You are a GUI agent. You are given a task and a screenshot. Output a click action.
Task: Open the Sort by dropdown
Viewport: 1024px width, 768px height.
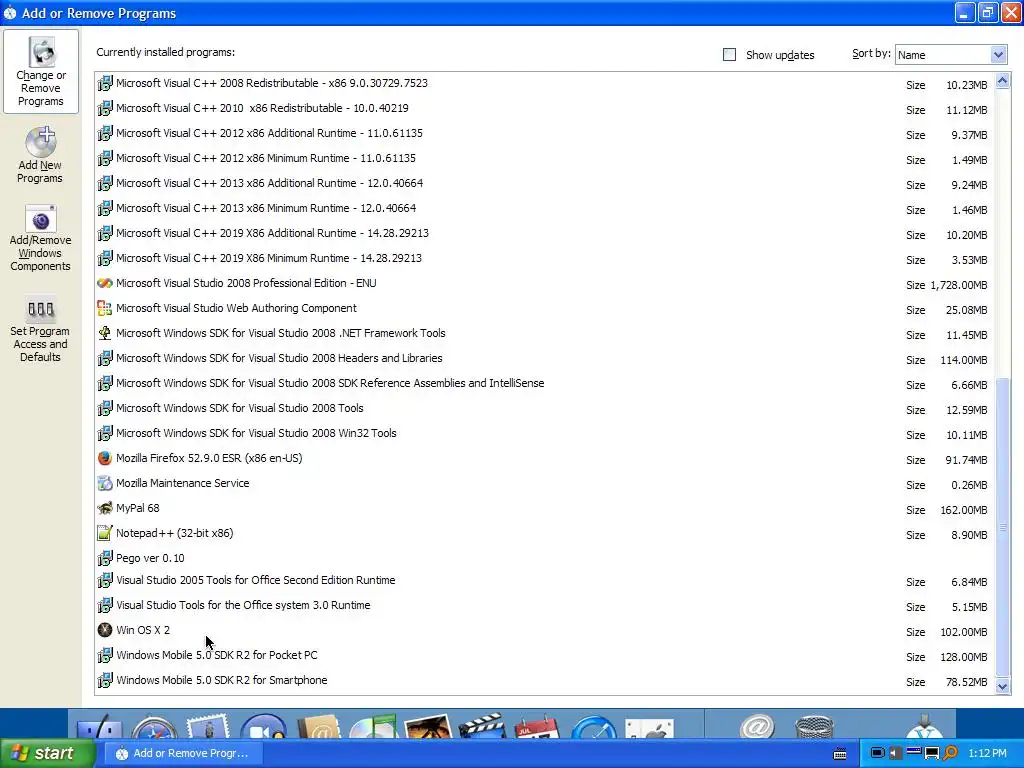coord(998,55)
